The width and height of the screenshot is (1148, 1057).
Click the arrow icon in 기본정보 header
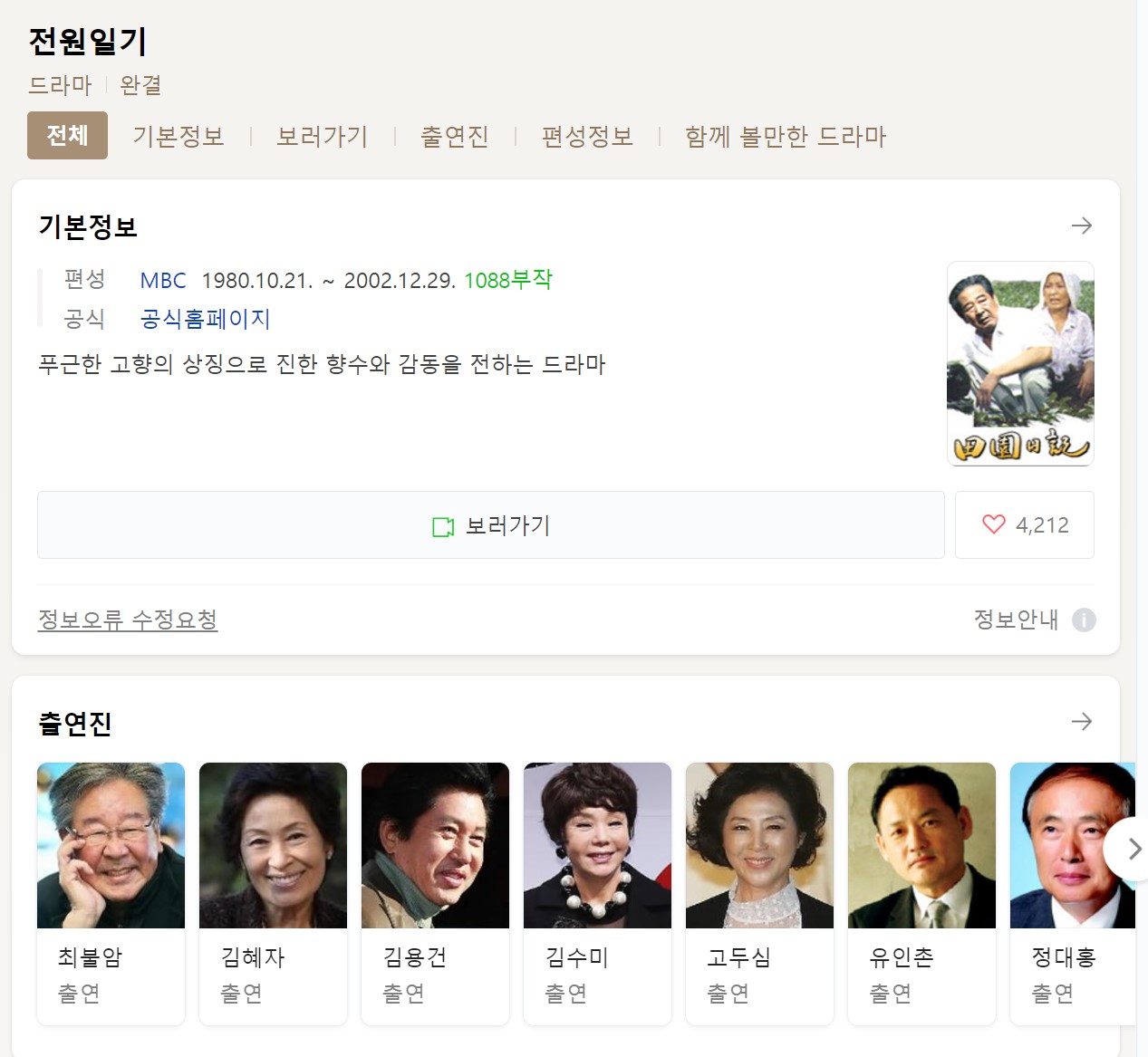click(x=1081, y=226)
